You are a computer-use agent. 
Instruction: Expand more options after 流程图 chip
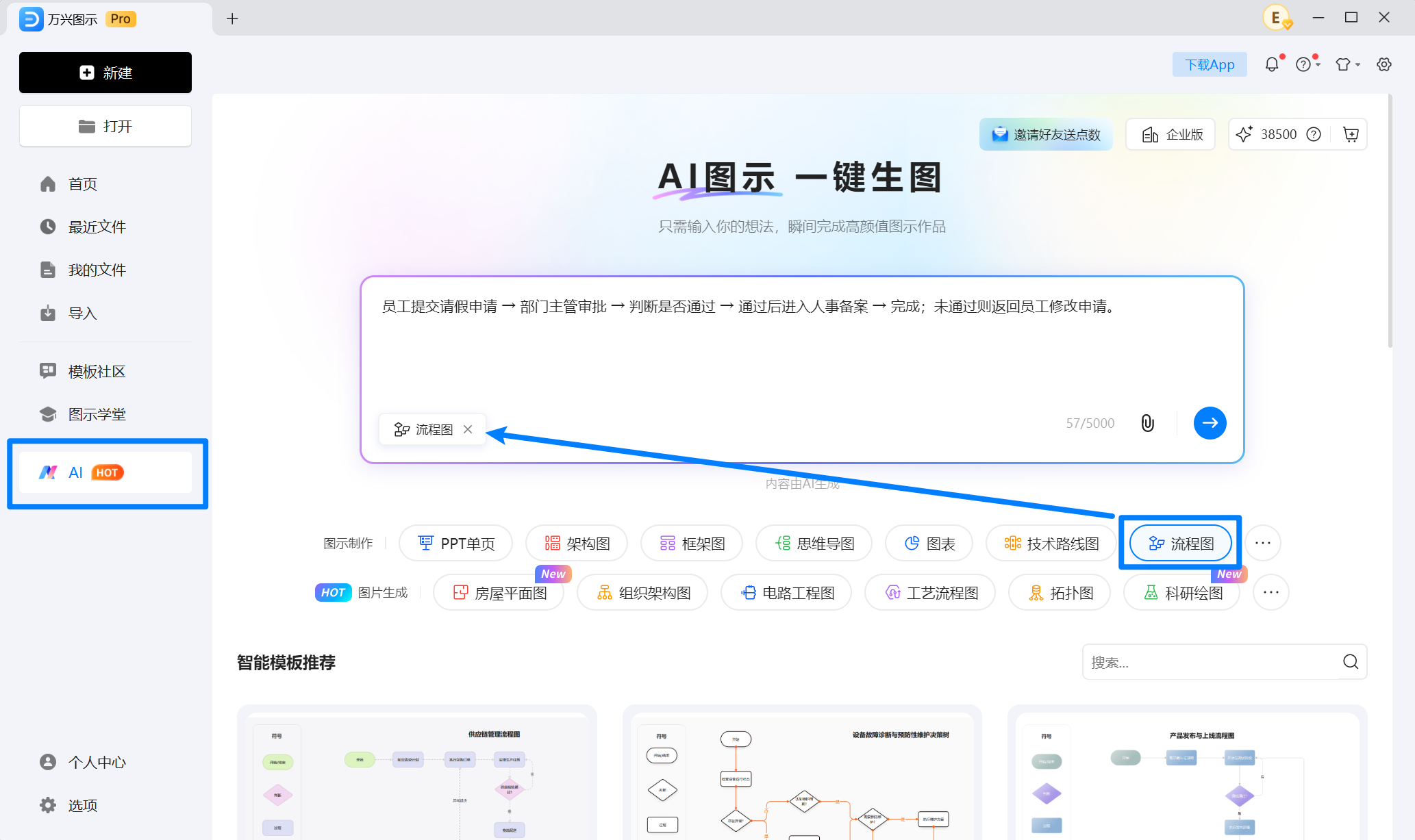point(1263,543)
